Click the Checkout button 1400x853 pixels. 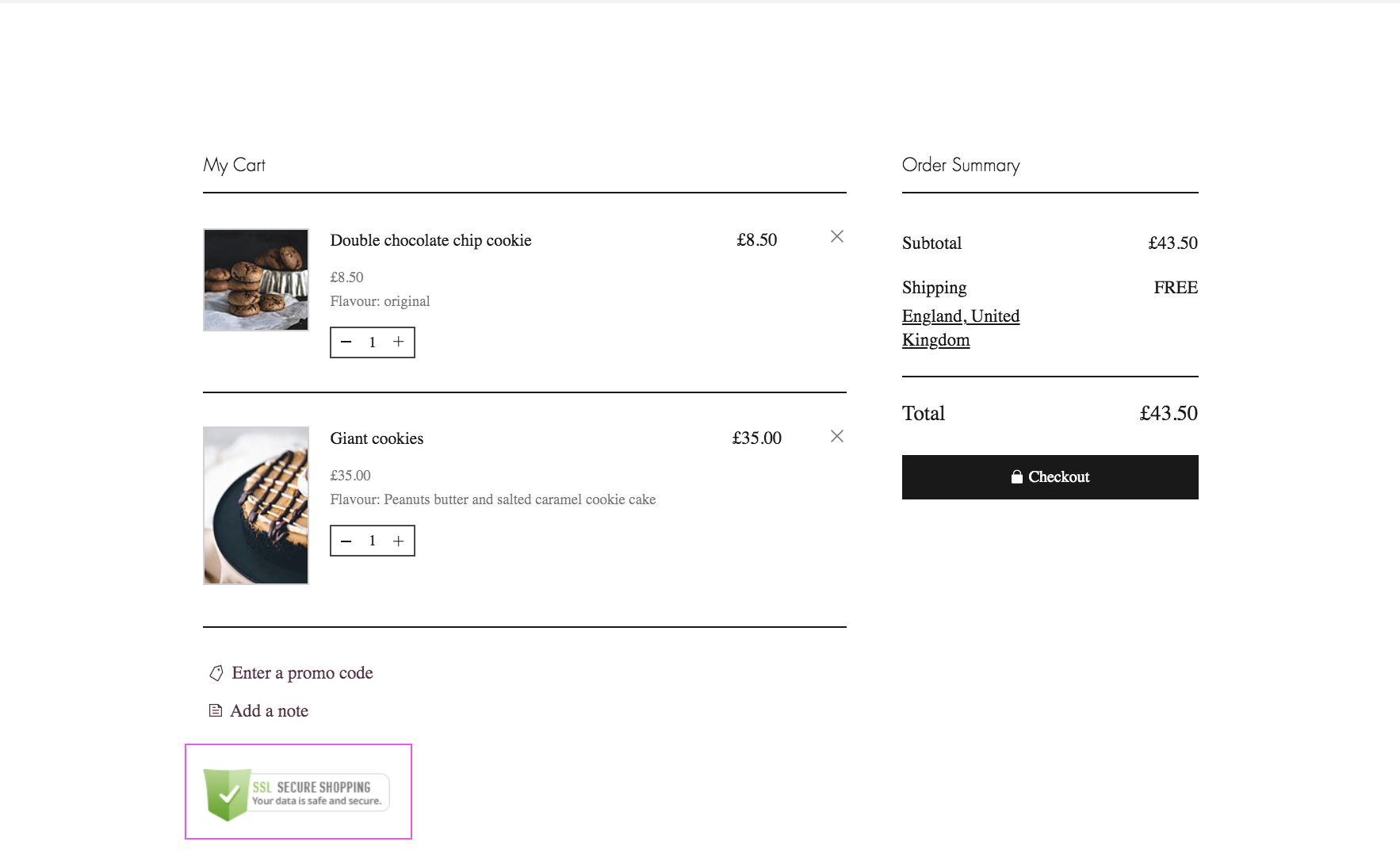pos(1050,477)
